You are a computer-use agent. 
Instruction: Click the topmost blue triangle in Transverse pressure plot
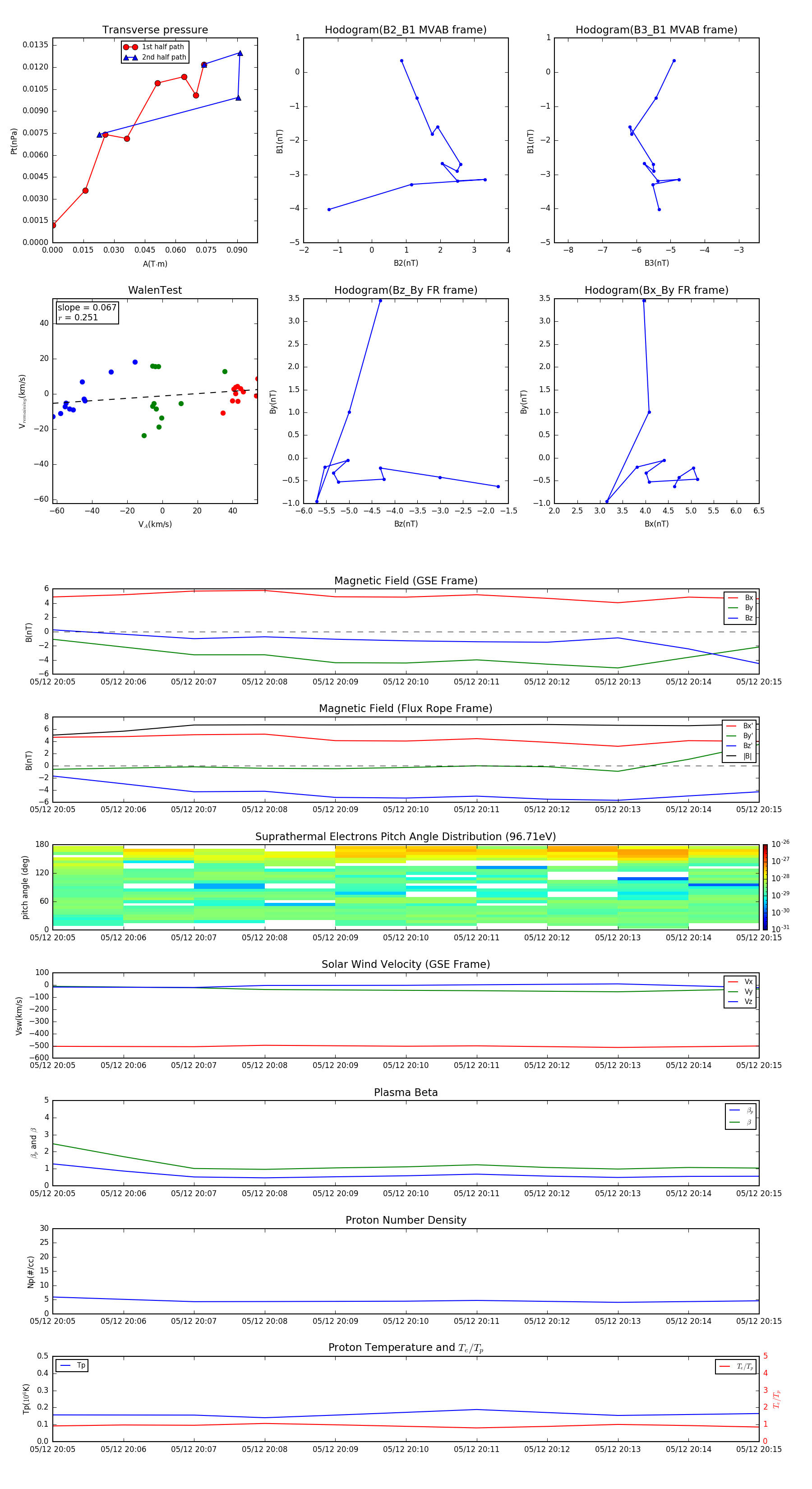point(240,53)
